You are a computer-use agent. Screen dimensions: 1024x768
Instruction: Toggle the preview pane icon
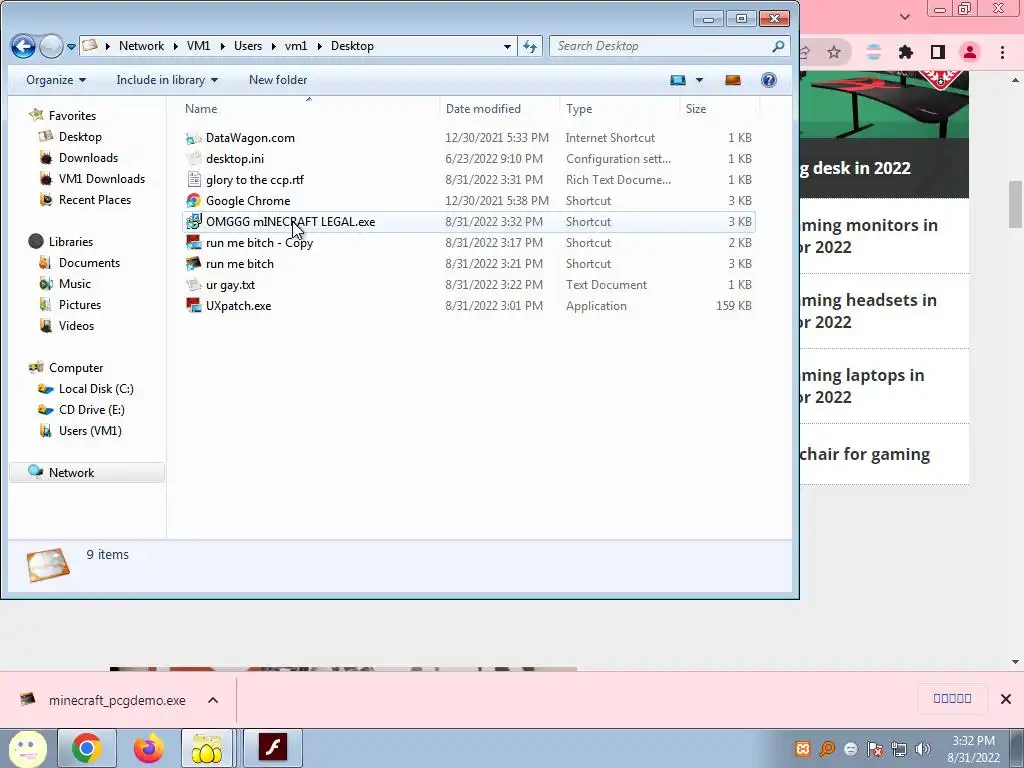733,80
